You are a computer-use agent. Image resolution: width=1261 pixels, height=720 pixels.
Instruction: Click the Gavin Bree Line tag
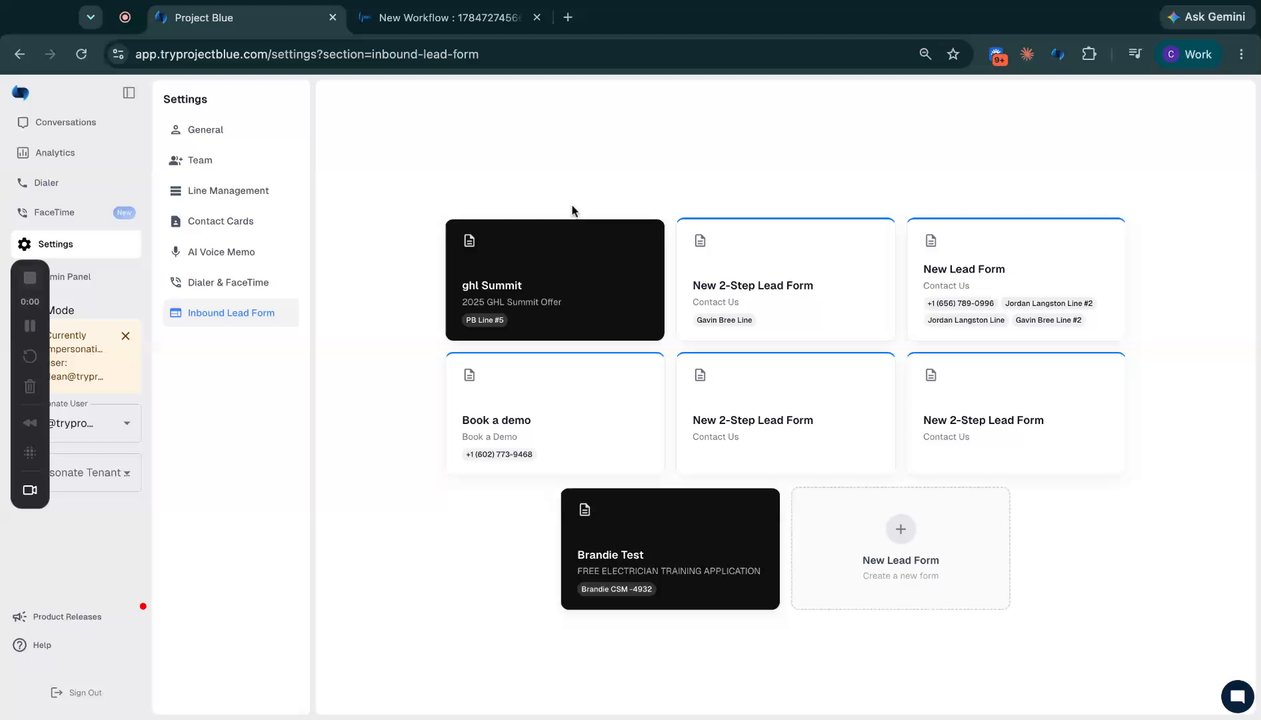pos(724,320)
